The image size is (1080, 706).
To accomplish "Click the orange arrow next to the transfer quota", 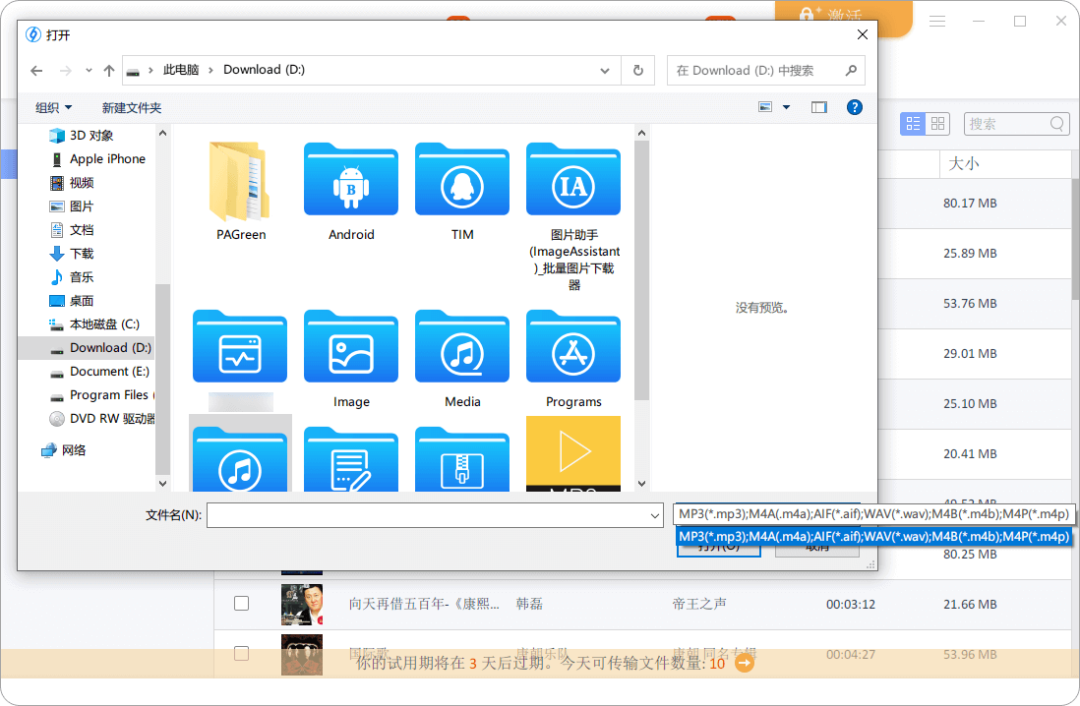I will click(x=742, y=662).
